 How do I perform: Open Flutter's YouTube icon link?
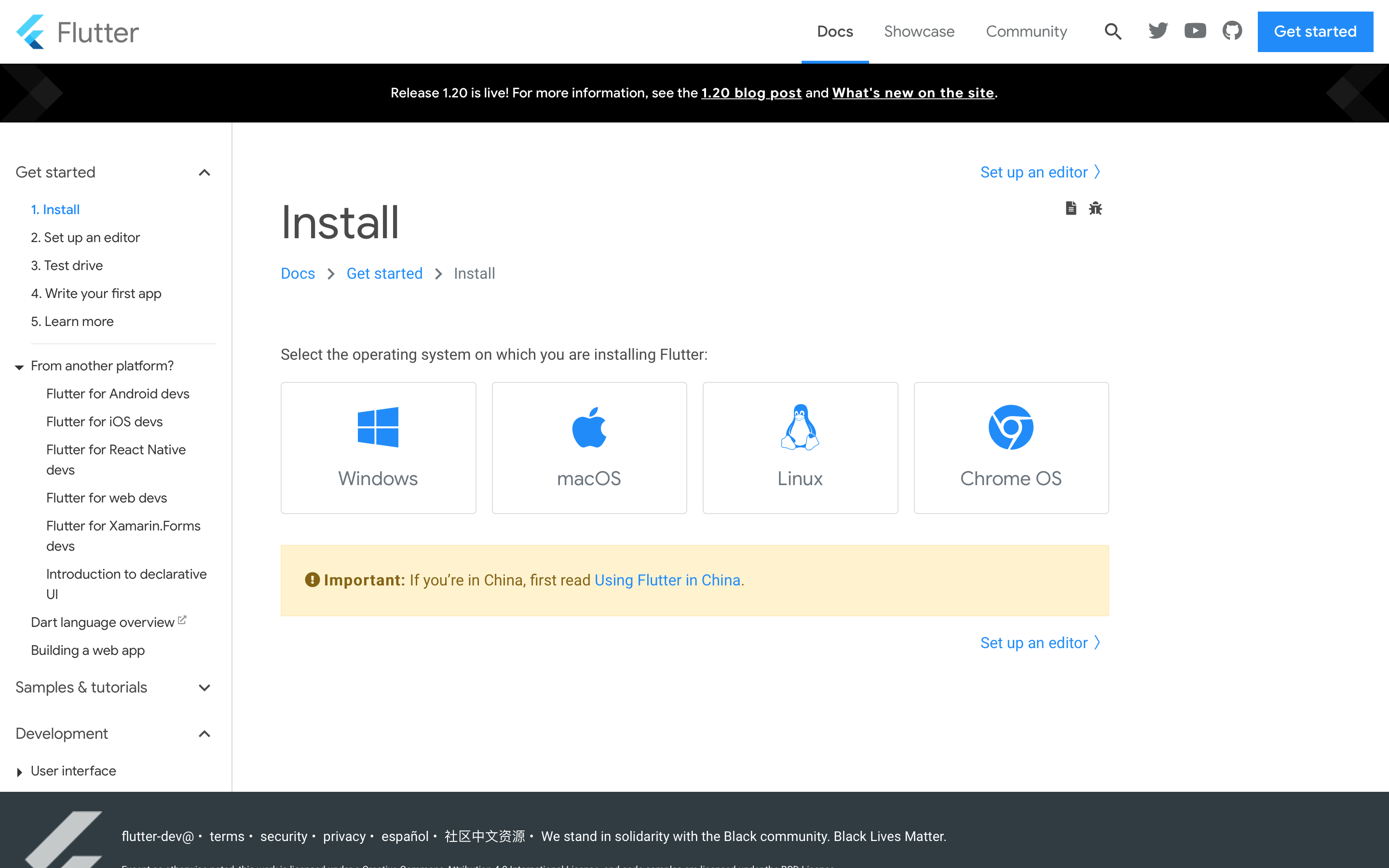pos(1195,31)
